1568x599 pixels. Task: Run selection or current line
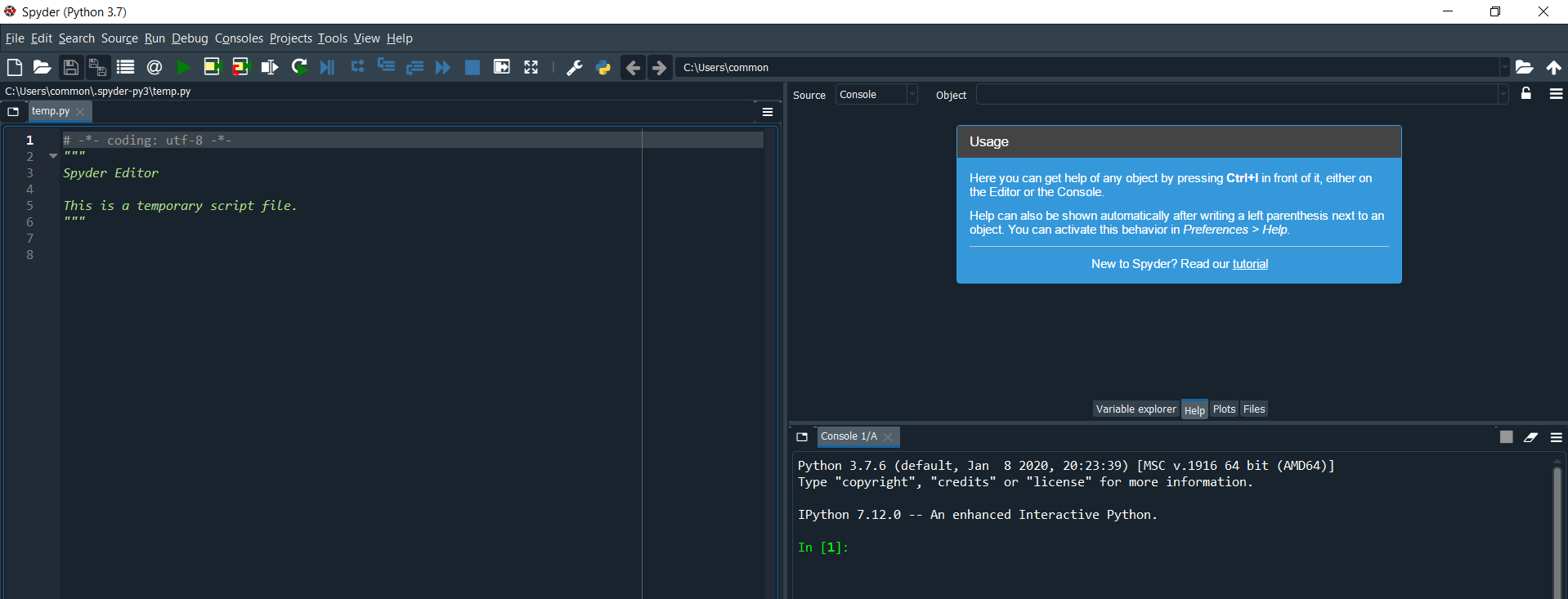pos(269,67)
